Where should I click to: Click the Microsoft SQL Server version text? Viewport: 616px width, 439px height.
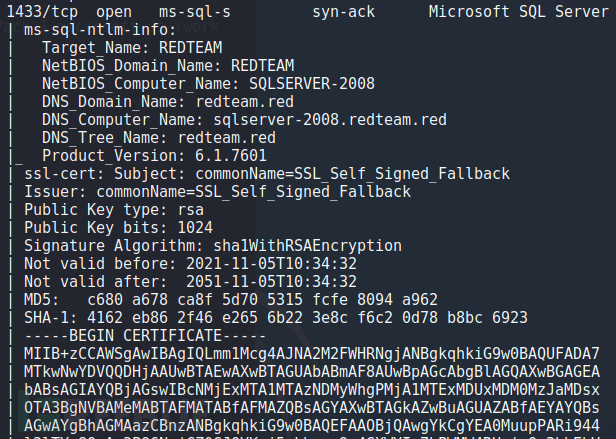519,12
